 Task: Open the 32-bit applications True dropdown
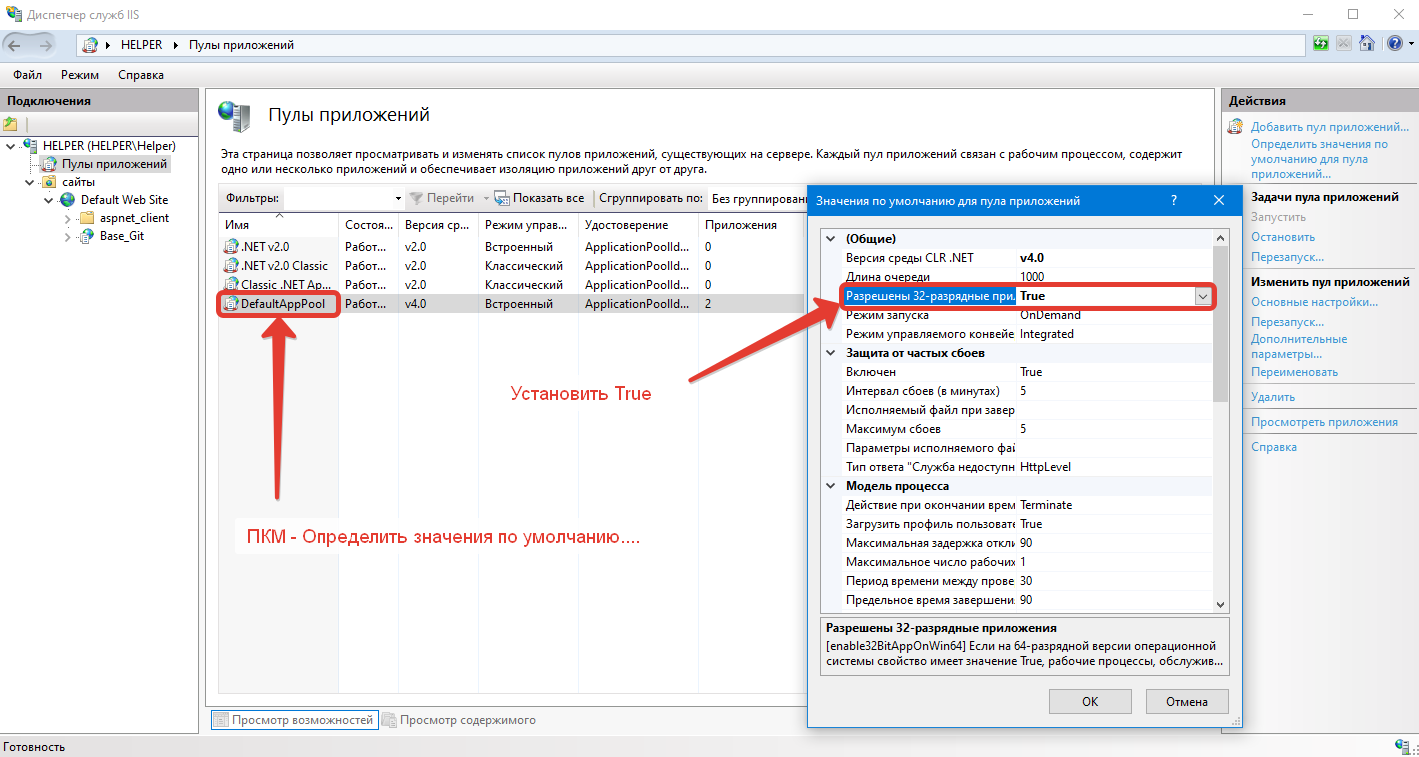click(1202, 296)
